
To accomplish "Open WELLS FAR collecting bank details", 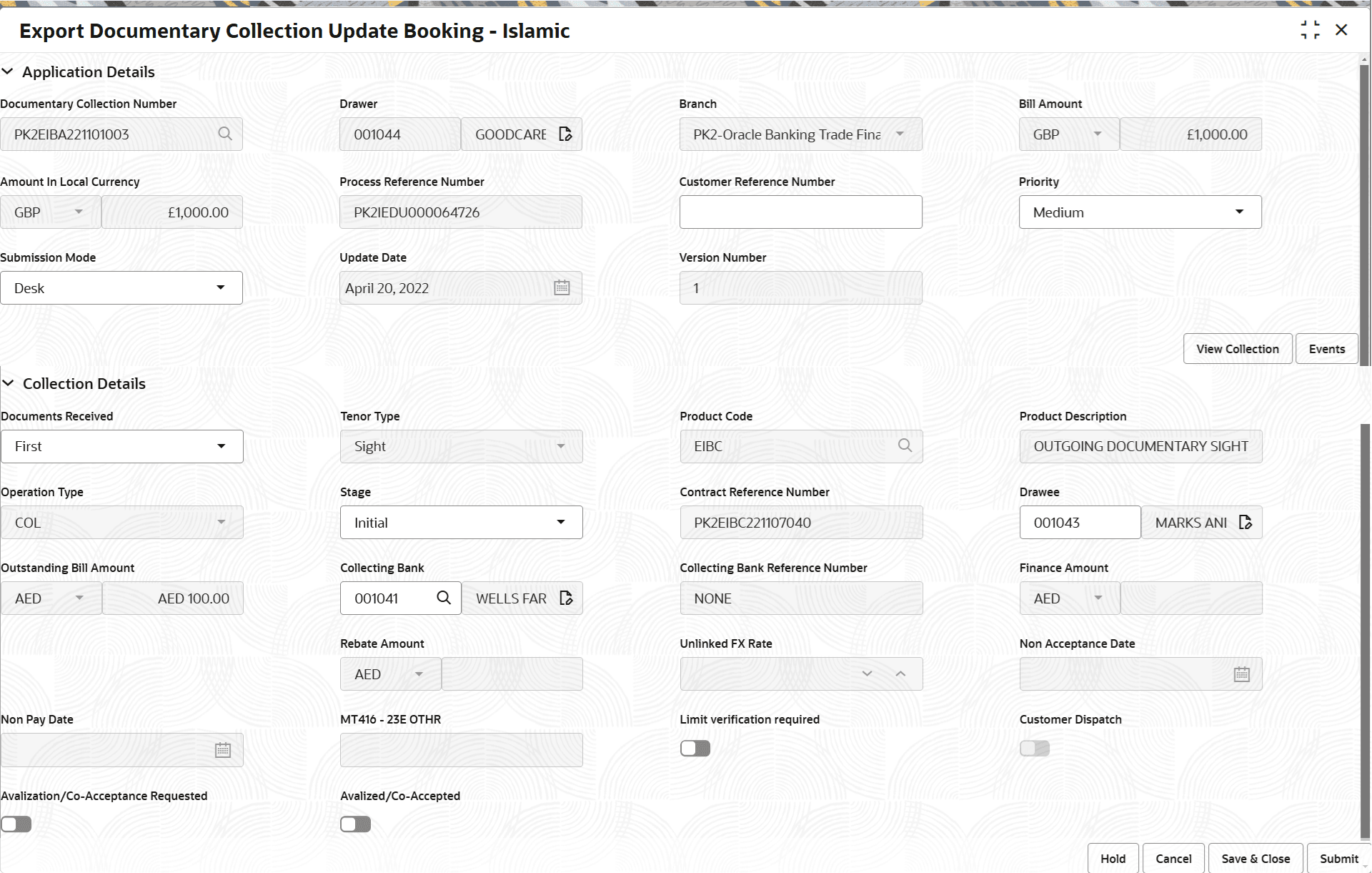I will click(566, 598).
